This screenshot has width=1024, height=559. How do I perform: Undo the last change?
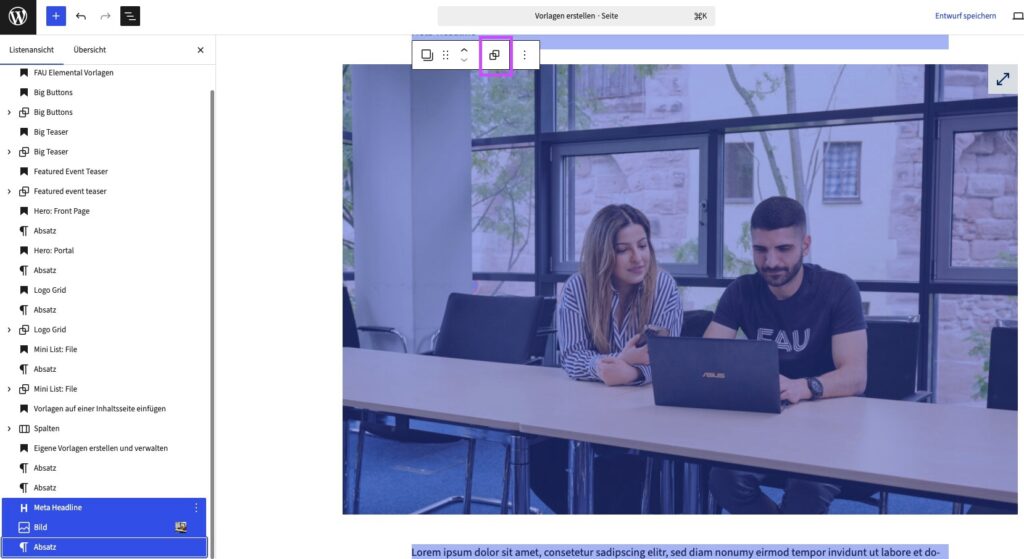[x=81, y=16]
